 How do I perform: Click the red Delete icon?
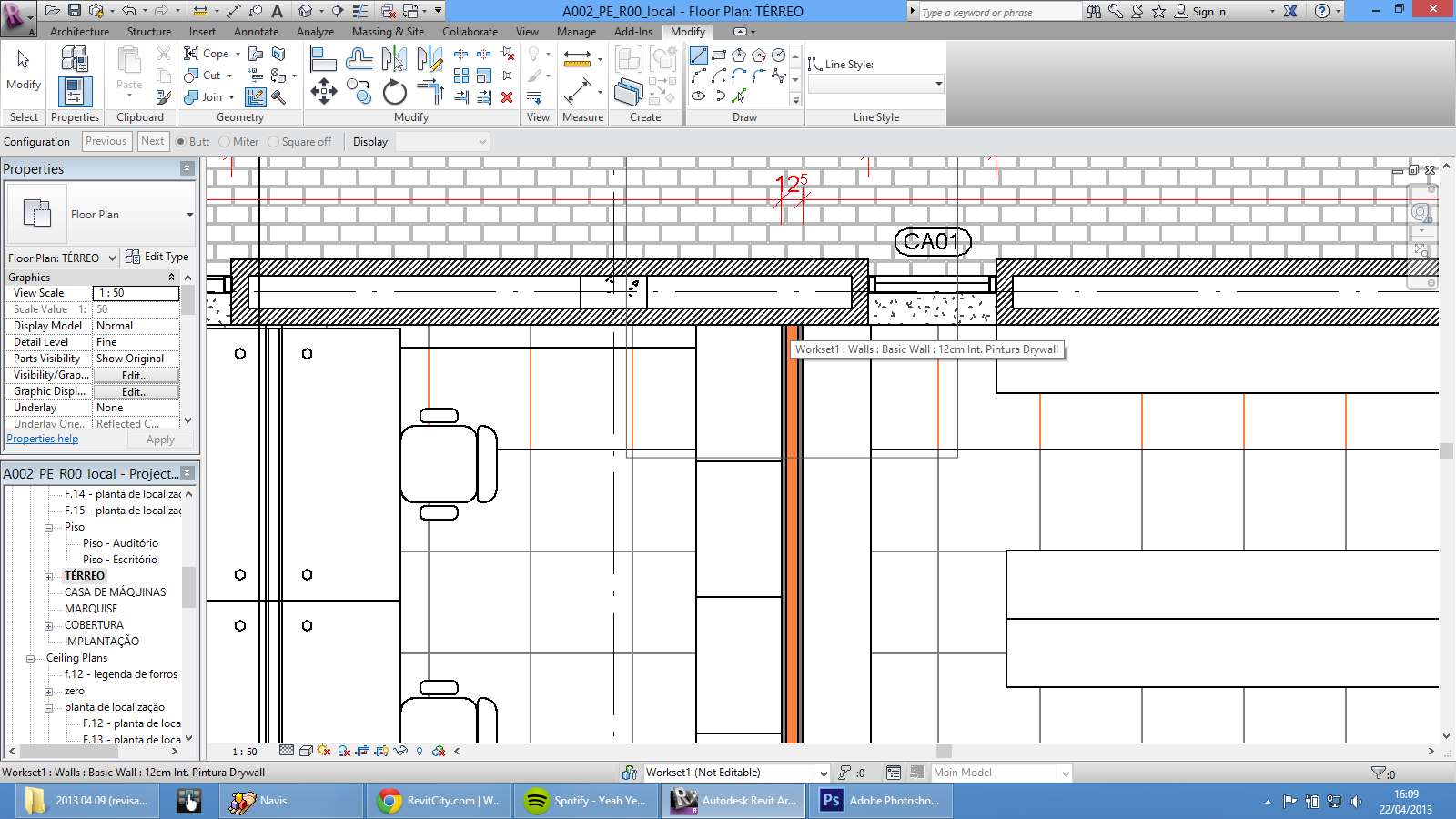[507, 97]
